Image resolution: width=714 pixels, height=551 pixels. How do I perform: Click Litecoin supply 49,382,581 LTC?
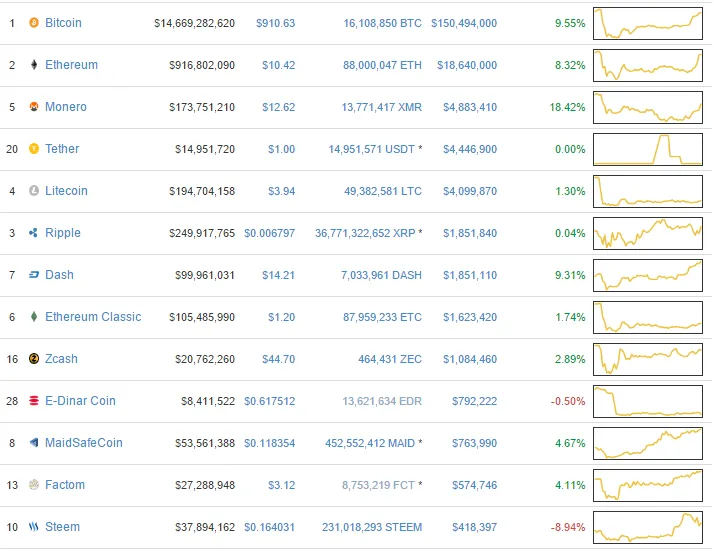pyautogui.click(x=383, y=191)
